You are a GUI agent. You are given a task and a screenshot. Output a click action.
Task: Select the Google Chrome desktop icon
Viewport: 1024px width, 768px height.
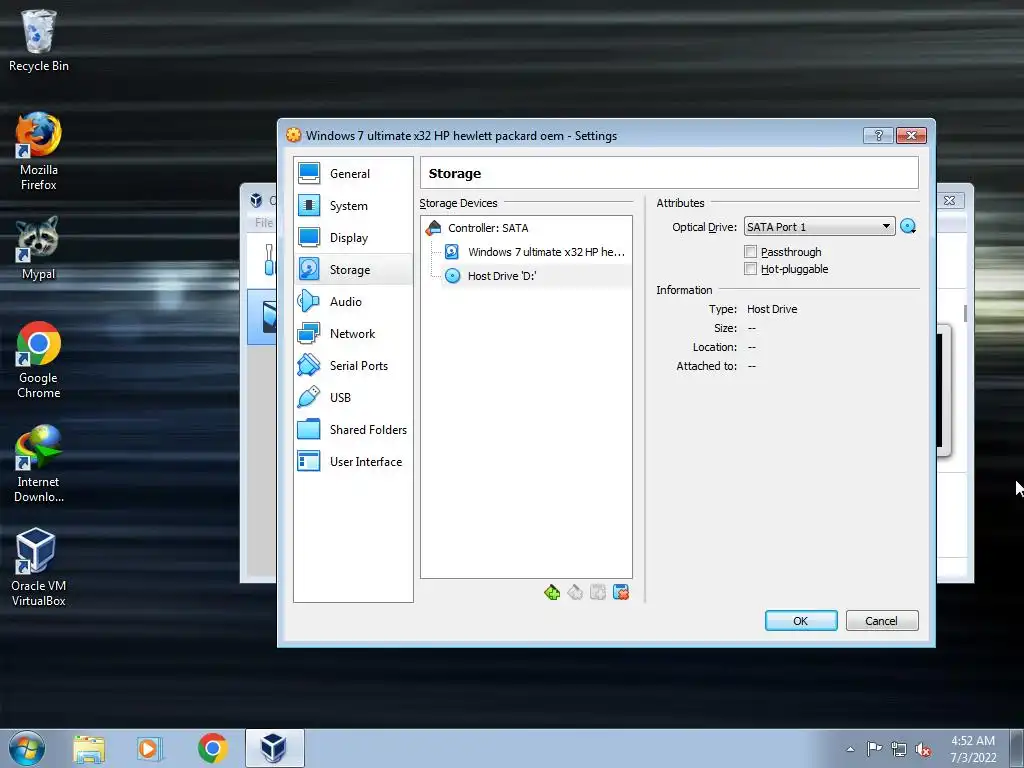tap(39, 360)
